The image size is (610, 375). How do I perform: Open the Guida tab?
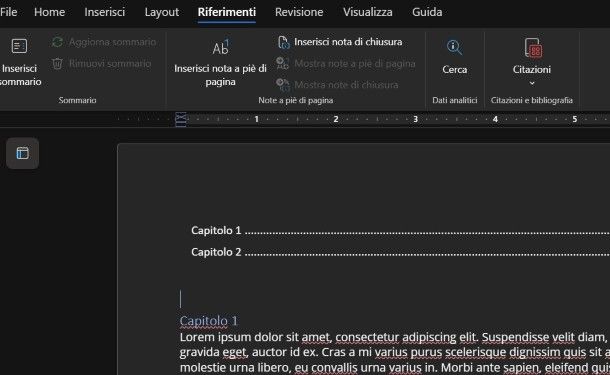[x=427, y=12]
